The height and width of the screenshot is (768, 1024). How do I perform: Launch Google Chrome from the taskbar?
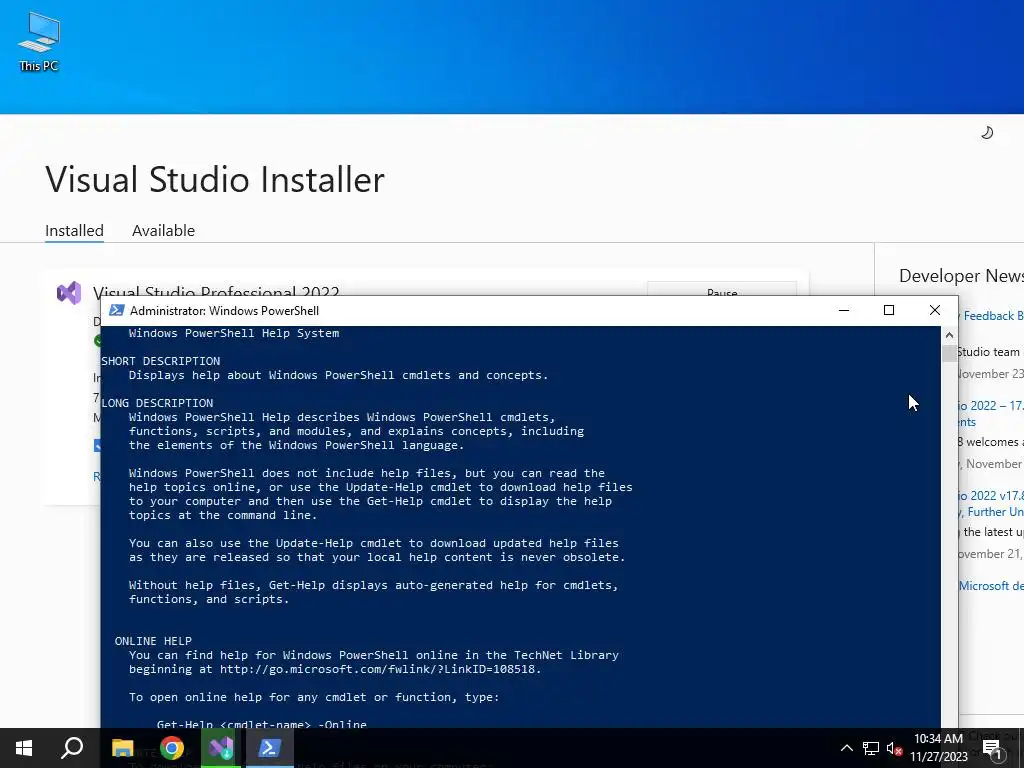(172, 748)
